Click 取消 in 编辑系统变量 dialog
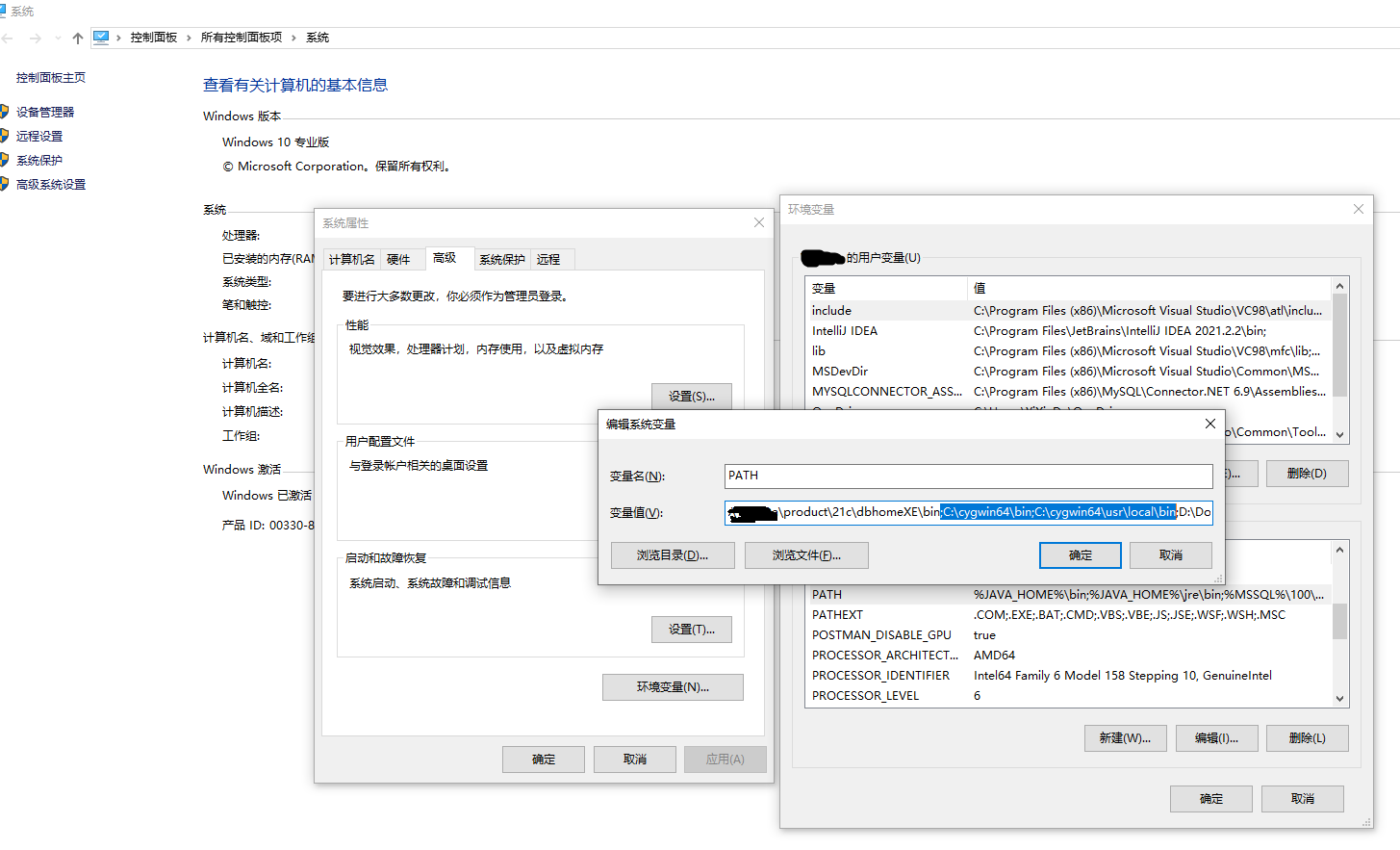The height and width of the screenshot is (850, 1400). tap(1171, 555)
